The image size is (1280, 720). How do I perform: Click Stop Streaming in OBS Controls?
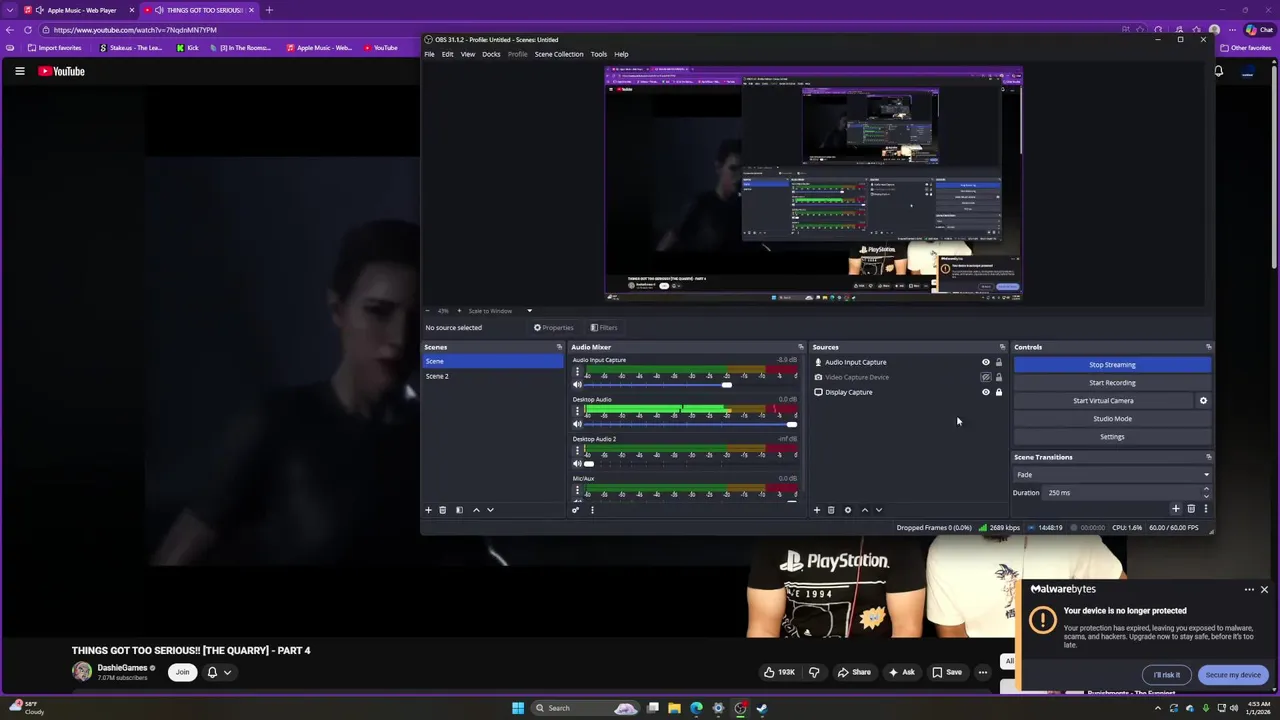point(1112,365)
